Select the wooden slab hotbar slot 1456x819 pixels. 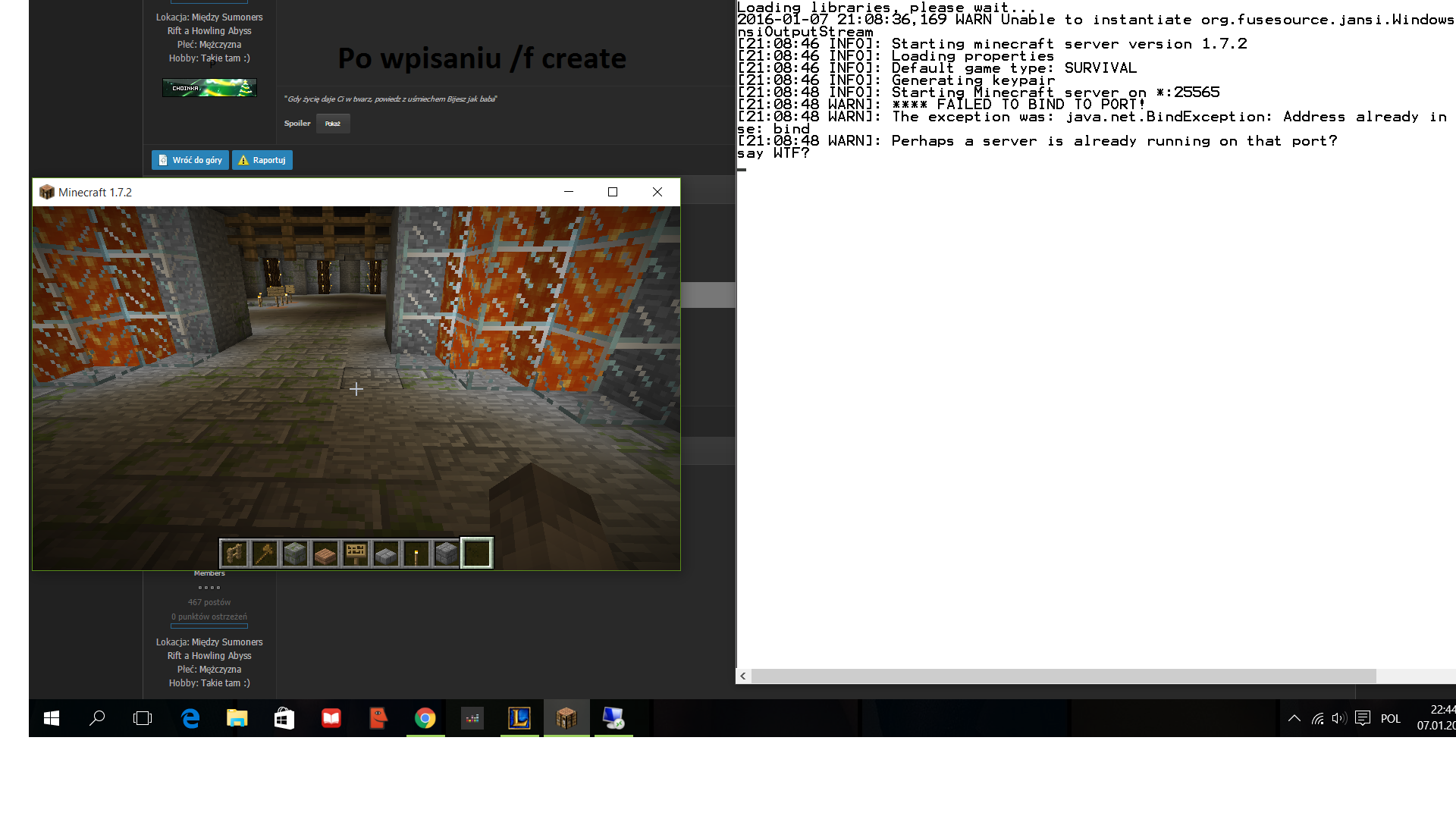click(325, 554)
